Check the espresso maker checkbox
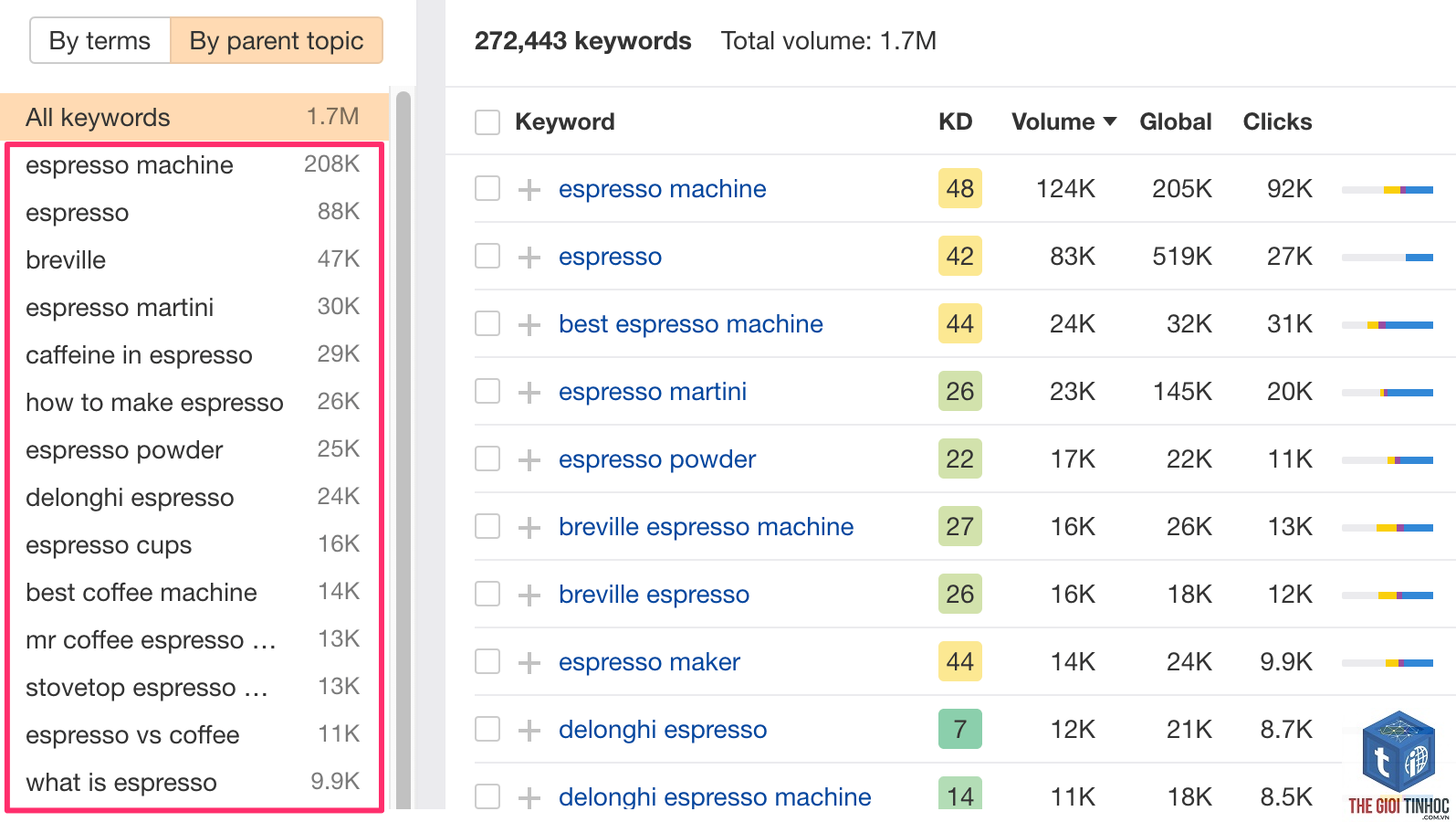The height and width of the screenshot is (822, 1456). tap(487, 661)
